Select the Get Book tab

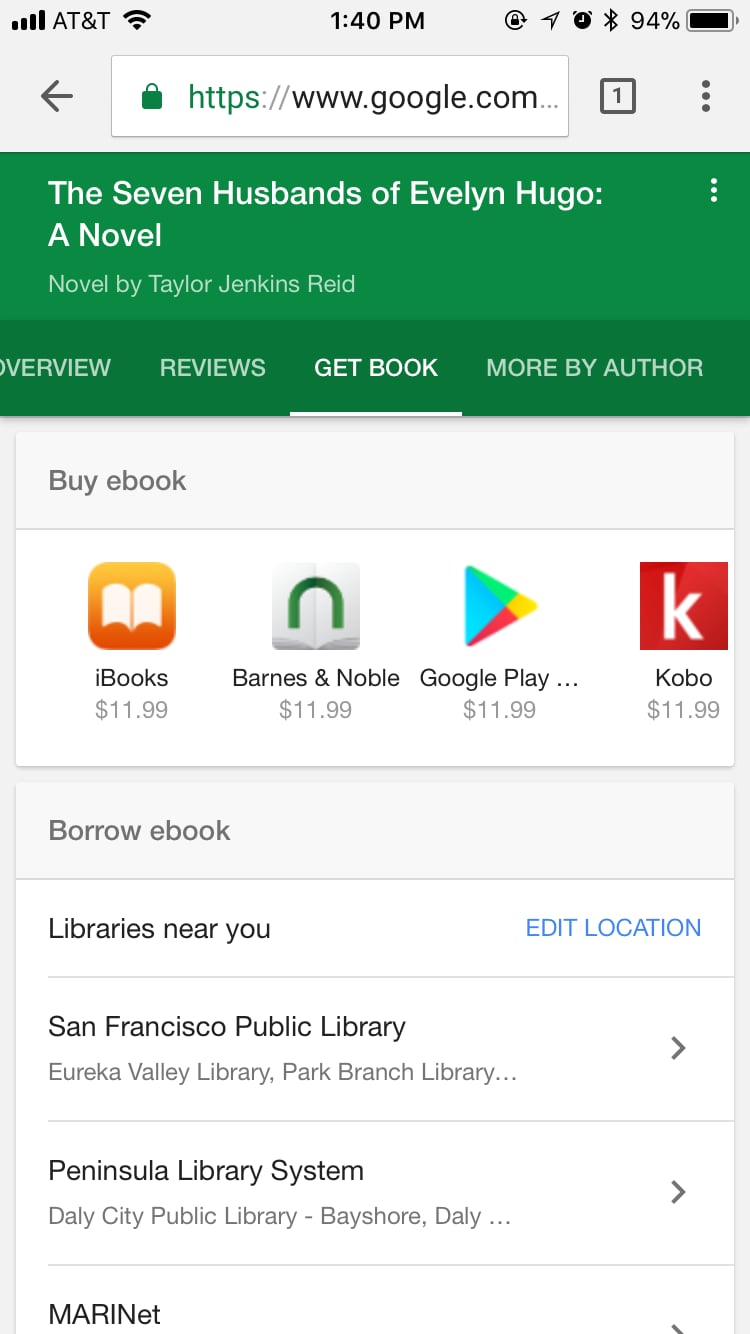coord(376,368)
